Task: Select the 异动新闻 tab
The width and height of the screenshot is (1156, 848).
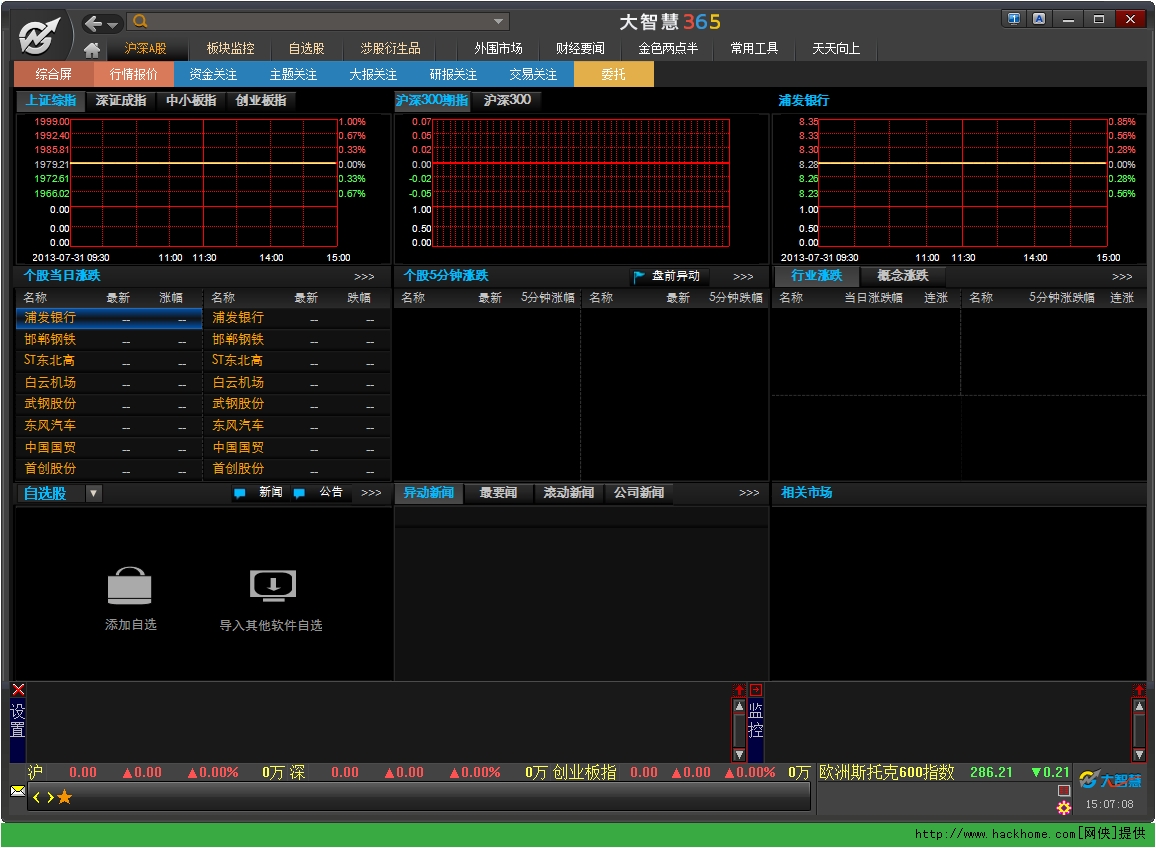Action: pyautogui.click(x=429, y=493)
